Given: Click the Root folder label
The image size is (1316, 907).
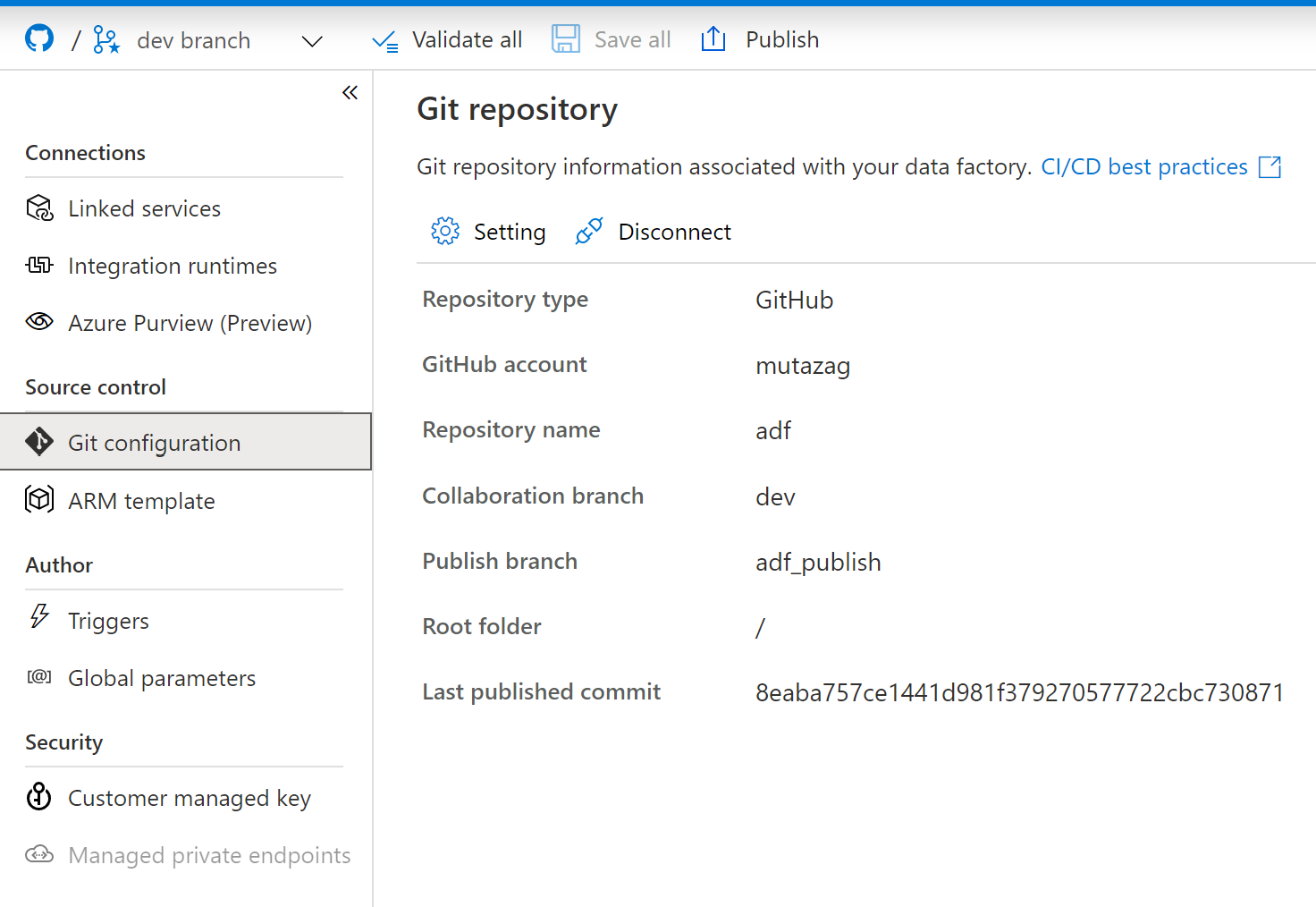Looking at the screenshot, I should coord(482,626).
